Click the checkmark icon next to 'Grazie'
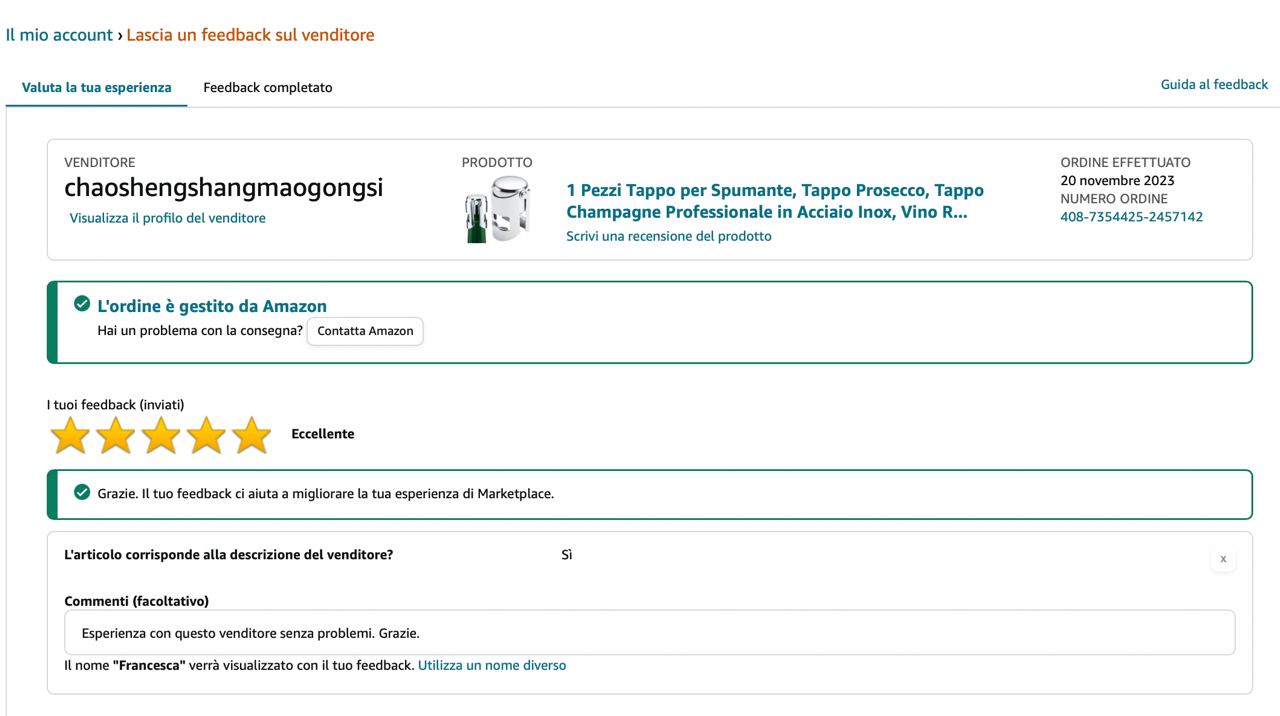The height and width of the screenshot is (716, 1280). tap(82, 492)
